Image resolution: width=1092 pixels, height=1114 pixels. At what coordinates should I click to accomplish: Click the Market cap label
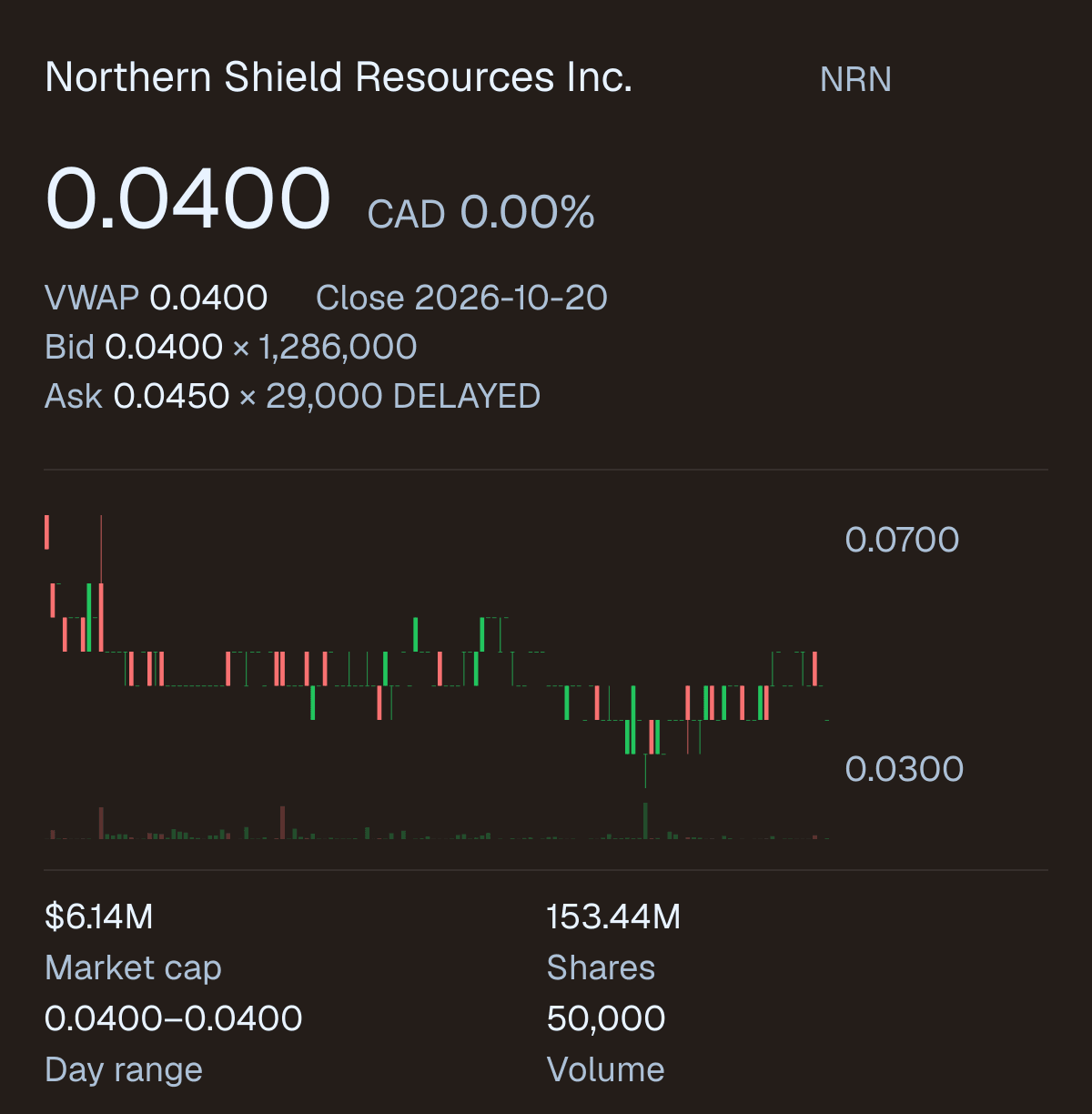pyautogui.click(x=133, y=967)
